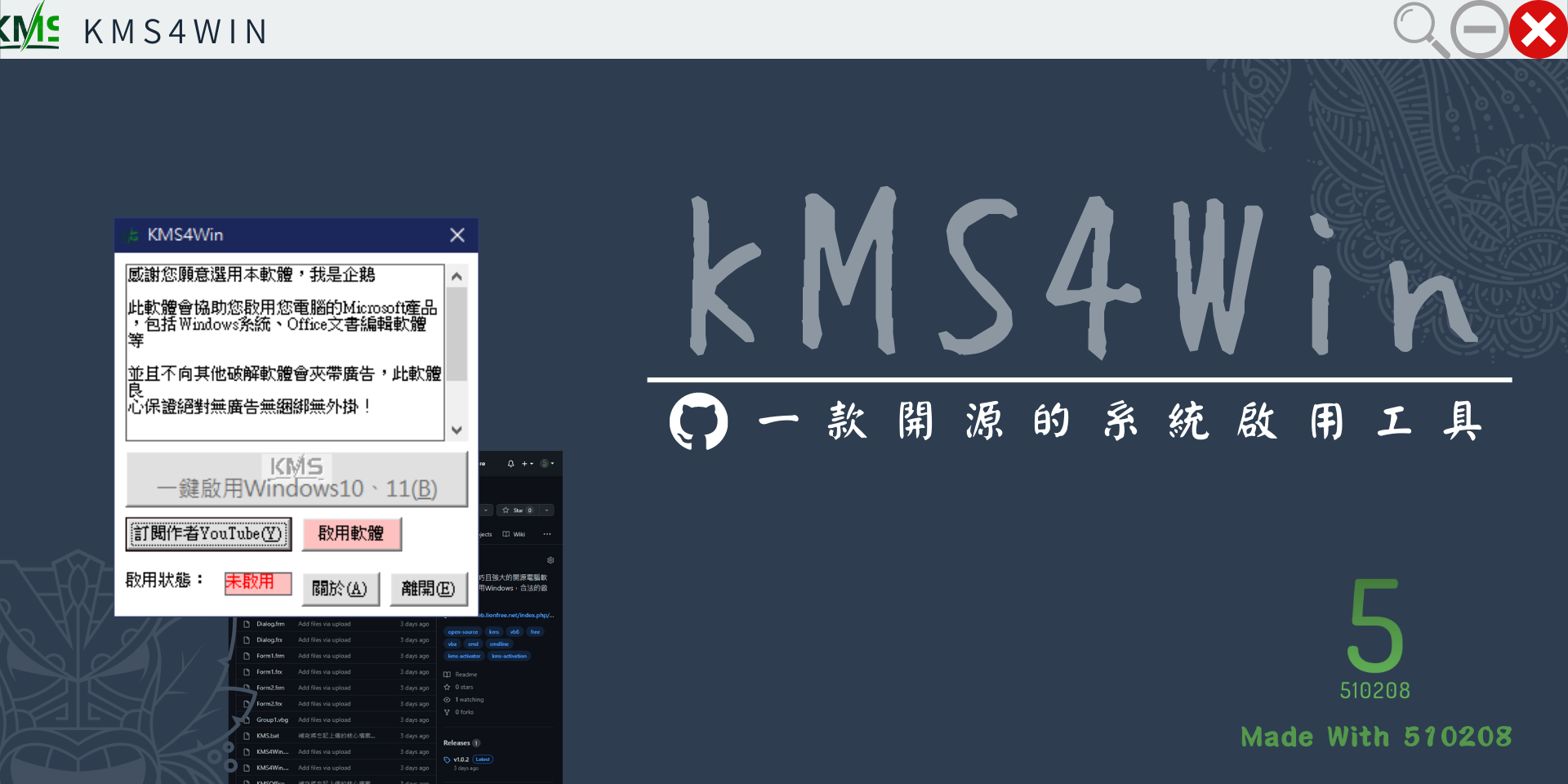Open the + create new dropdown on GitHub

525,463
